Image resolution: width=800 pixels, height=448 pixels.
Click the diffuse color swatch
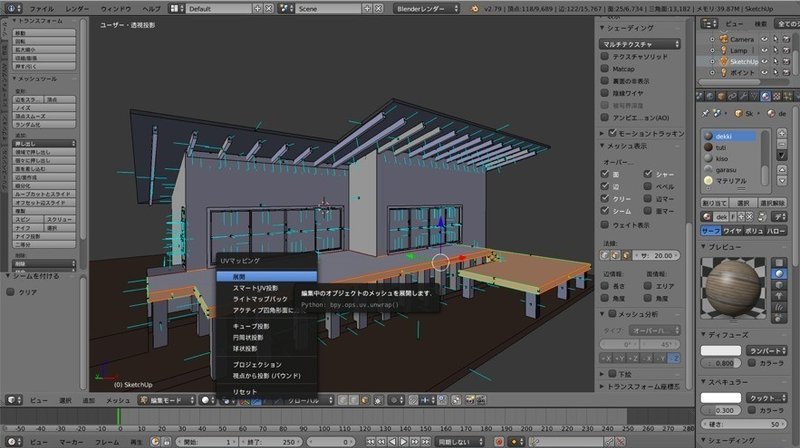point(720,351)
